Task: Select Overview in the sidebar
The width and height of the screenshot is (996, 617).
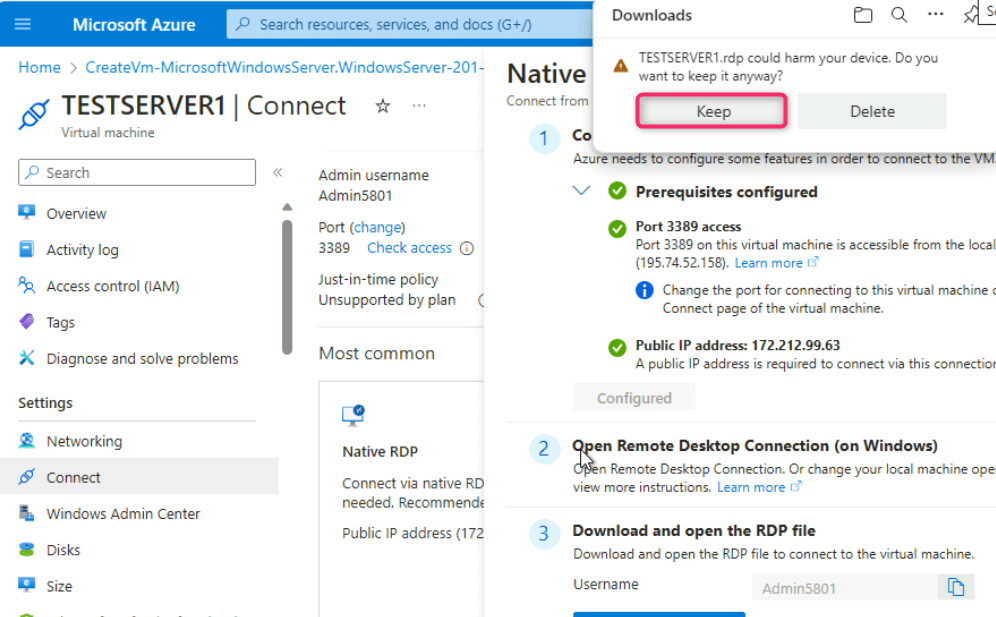Action: click(76, 213)
